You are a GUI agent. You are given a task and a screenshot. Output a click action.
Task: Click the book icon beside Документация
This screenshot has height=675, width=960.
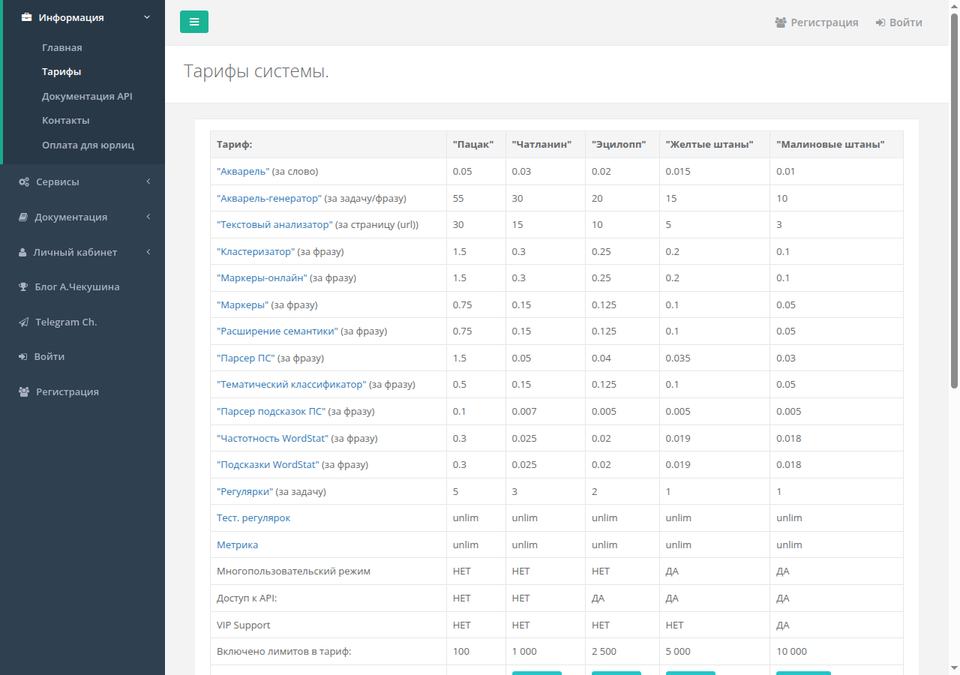[x=23, y=217]
